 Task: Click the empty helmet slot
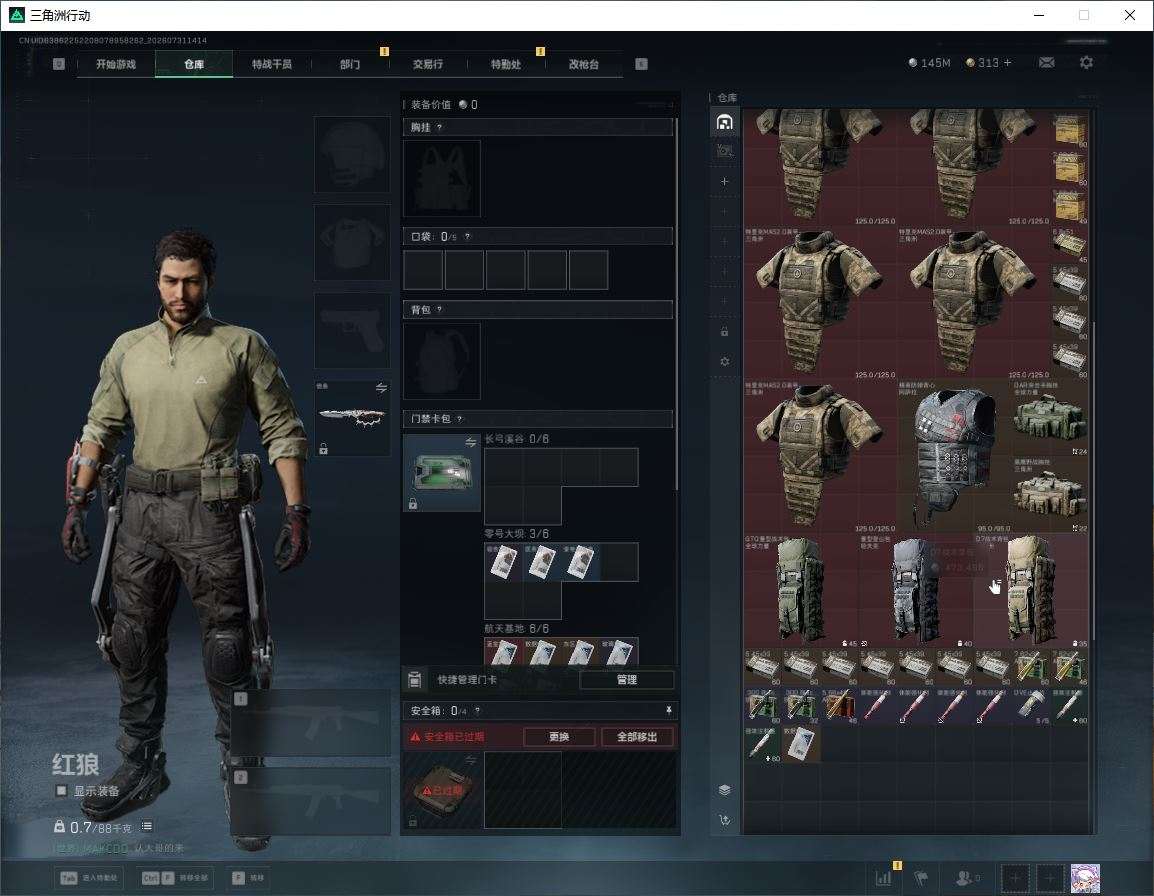[x=352, y=155]
